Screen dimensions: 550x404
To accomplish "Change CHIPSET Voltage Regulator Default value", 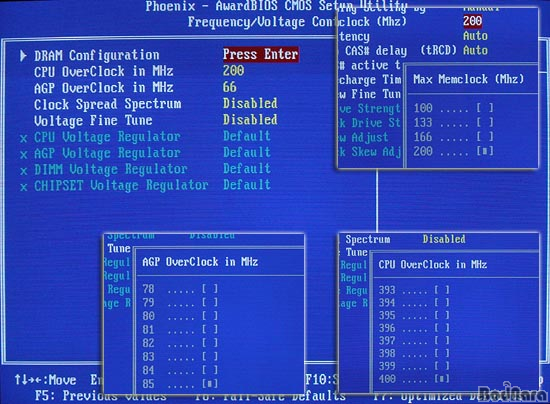I will pos(247,184).
